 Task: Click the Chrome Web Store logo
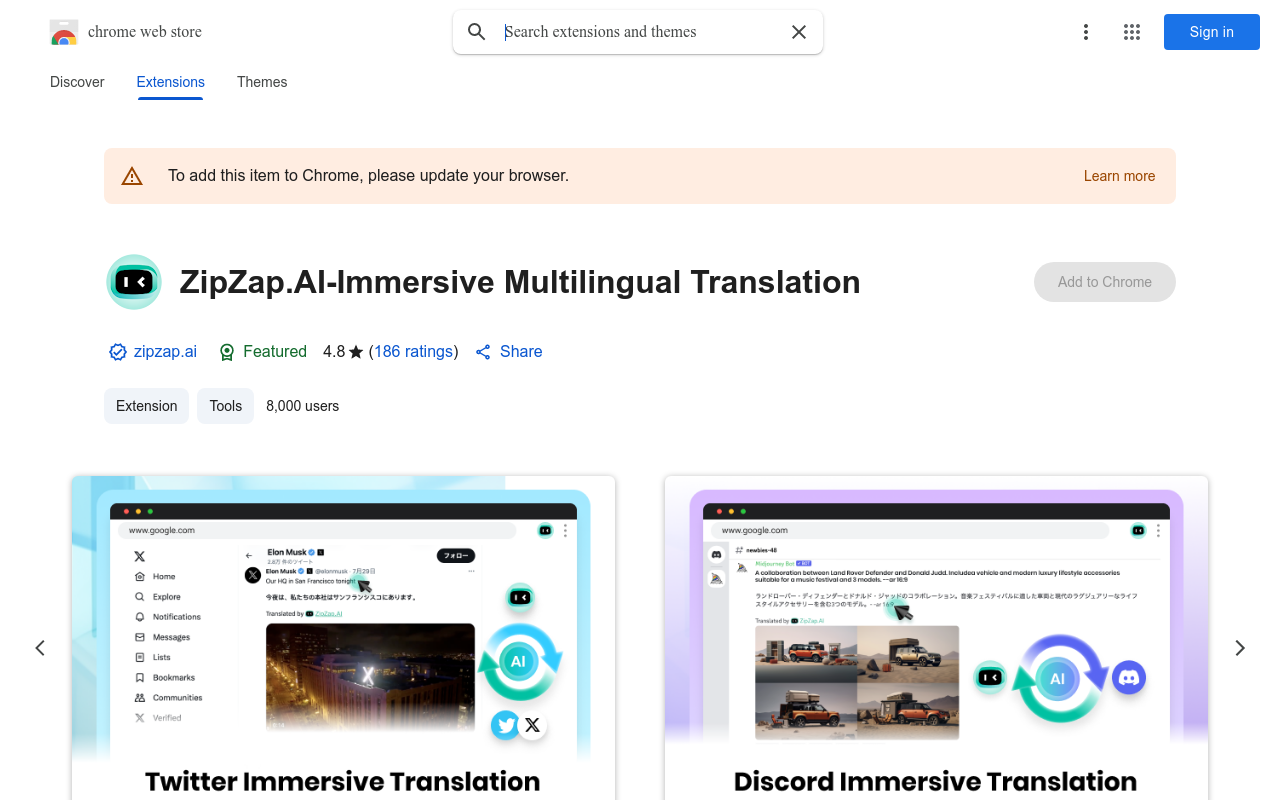coord(64,32)
